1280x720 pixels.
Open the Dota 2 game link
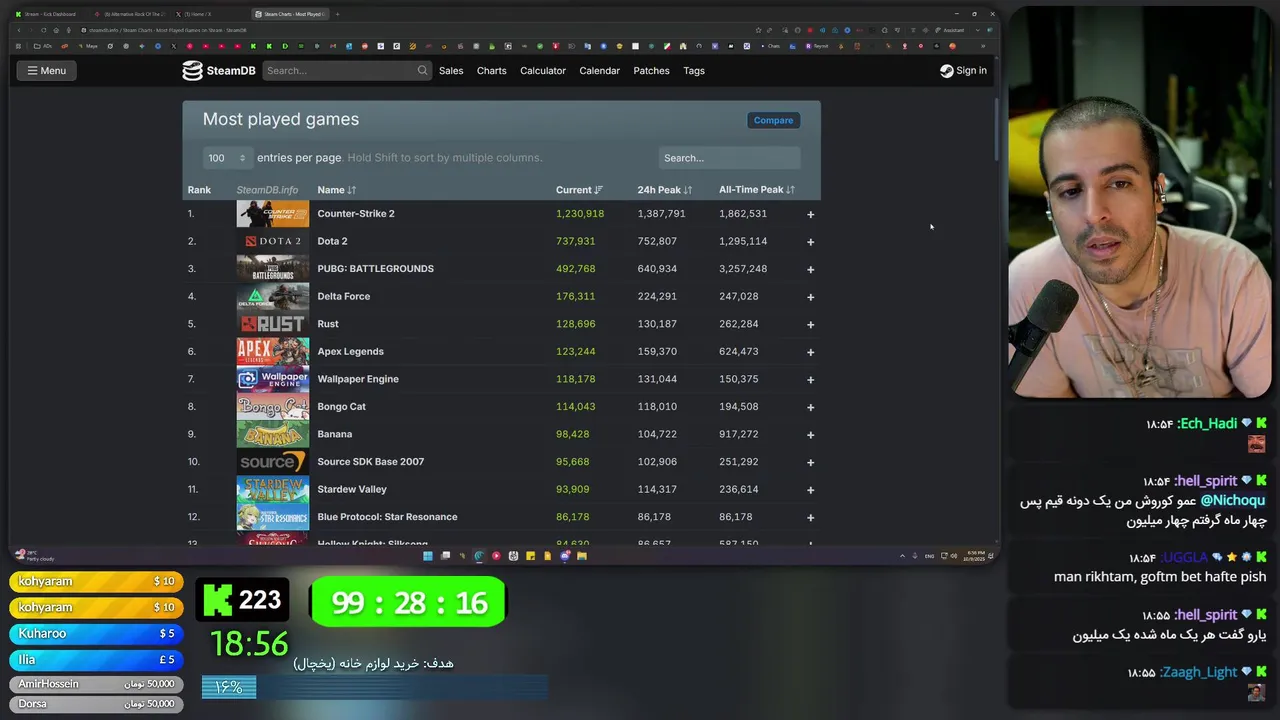point(332,241)
